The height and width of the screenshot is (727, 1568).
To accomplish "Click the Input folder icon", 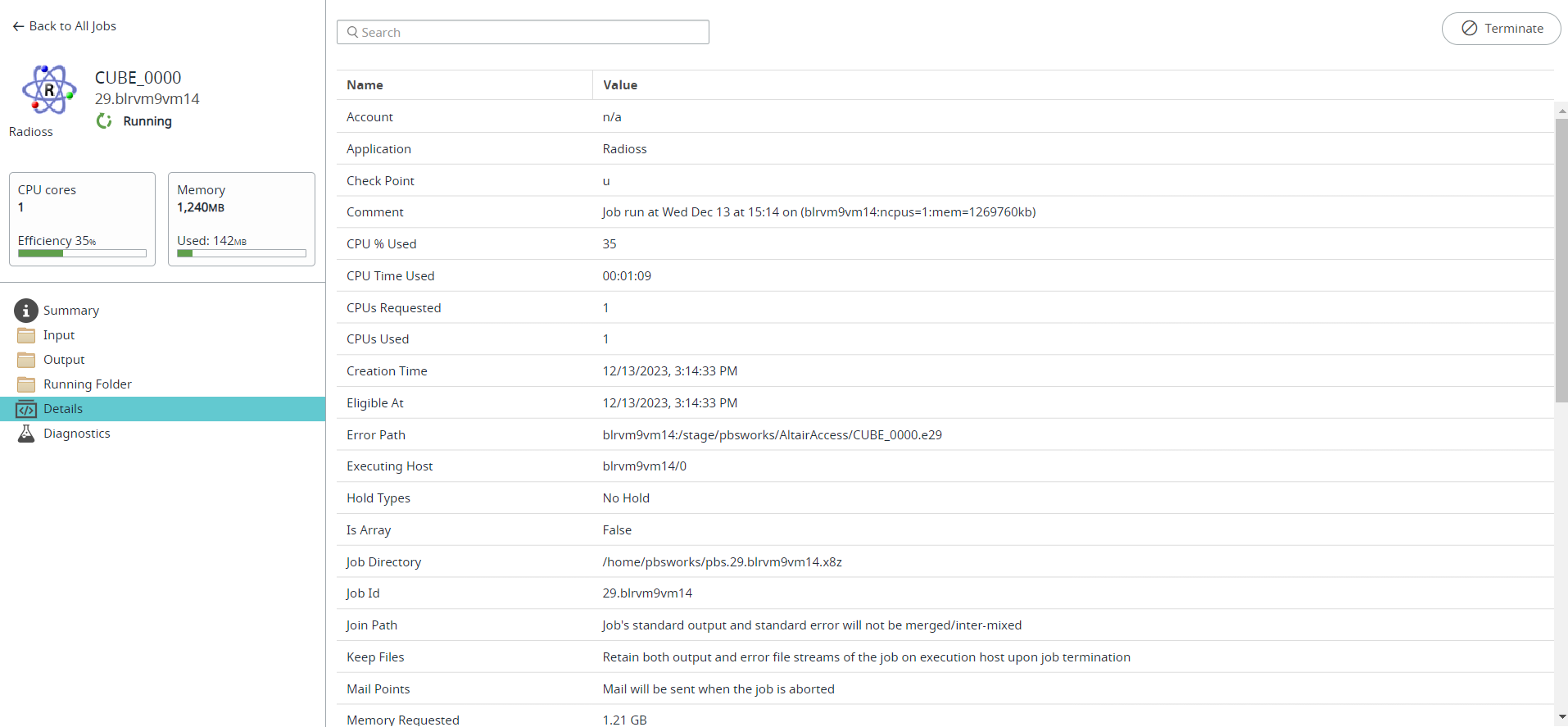I will [x=26, y=335].
